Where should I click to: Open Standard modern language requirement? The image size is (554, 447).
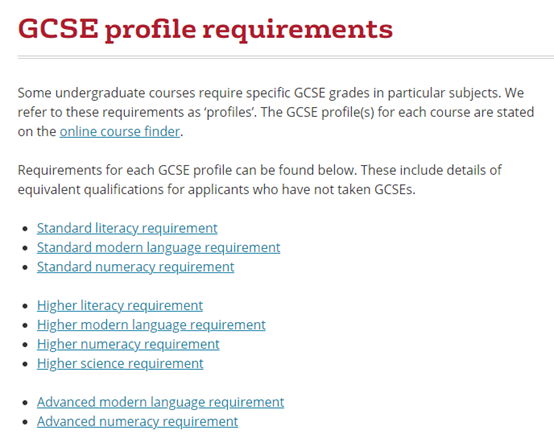tap(159, 248)
